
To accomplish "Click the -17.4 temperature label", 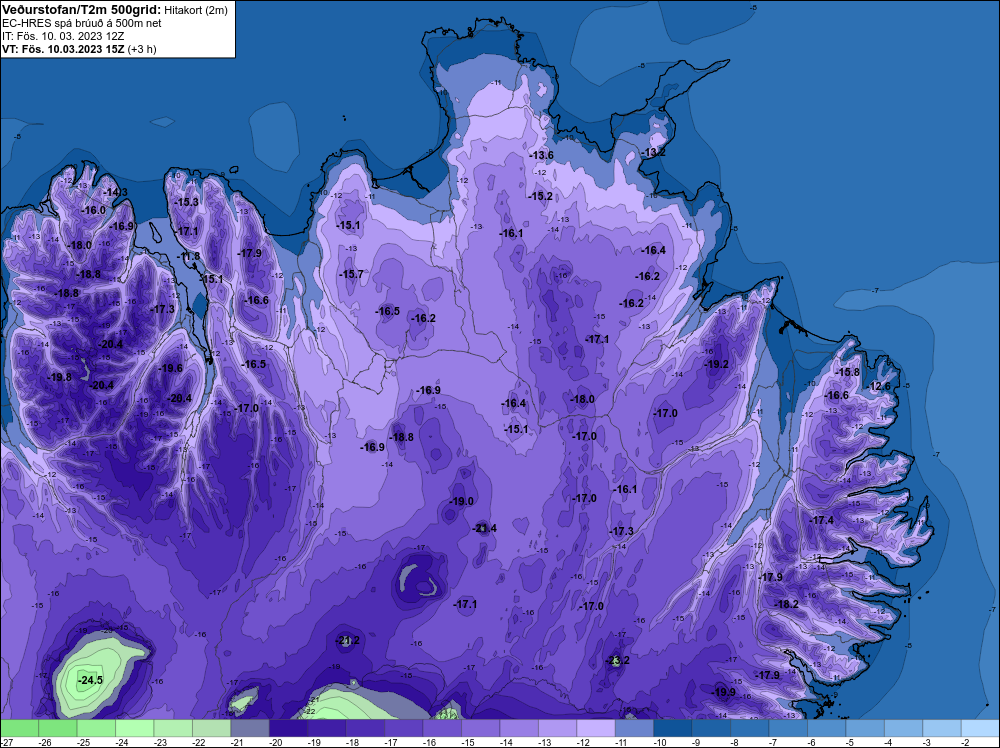I will 821,520.
